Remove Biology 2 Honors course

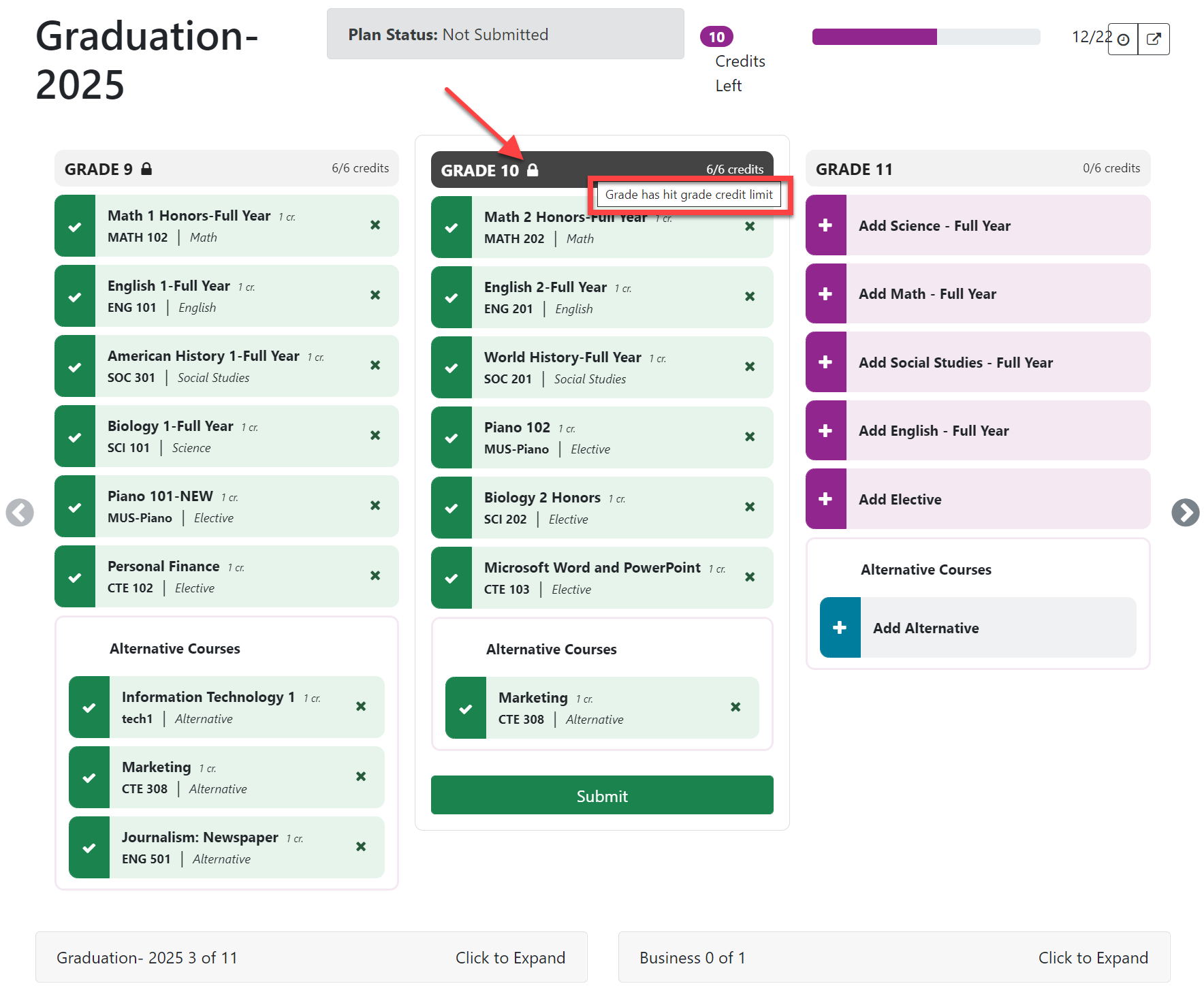click(750, 507)
